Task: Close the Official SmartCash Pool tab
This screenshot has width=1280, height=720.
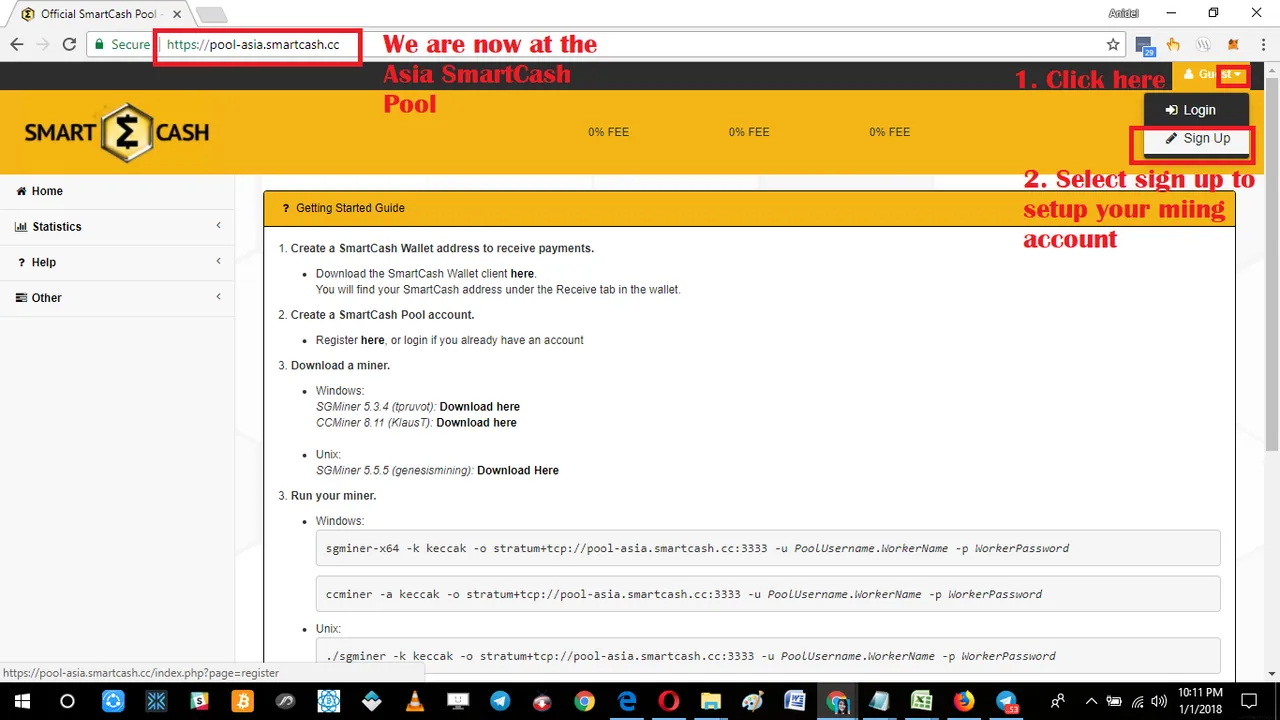Action: pos(176,15)
